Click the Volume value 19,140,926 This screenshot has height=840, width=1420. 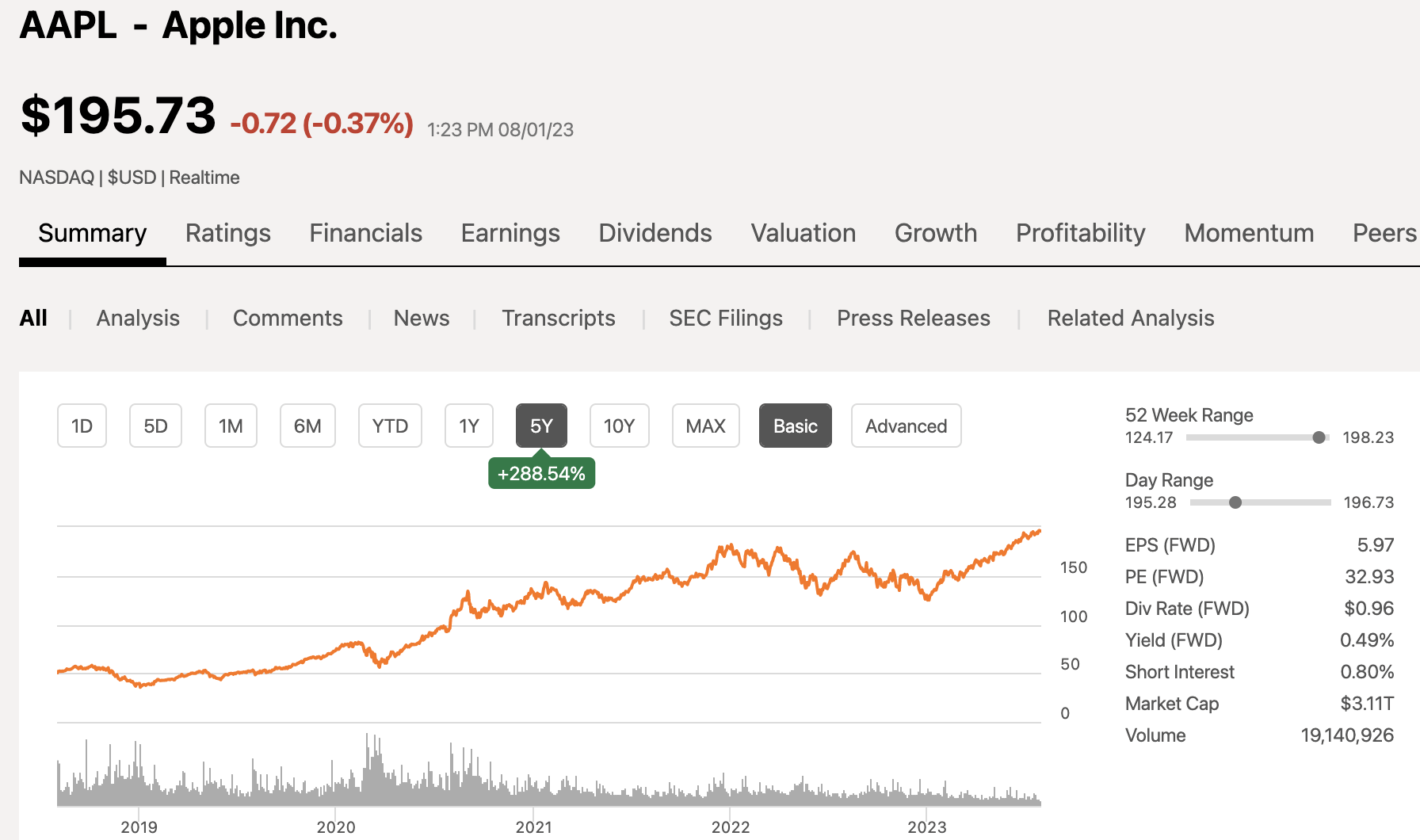click(x=1347, y=735)
